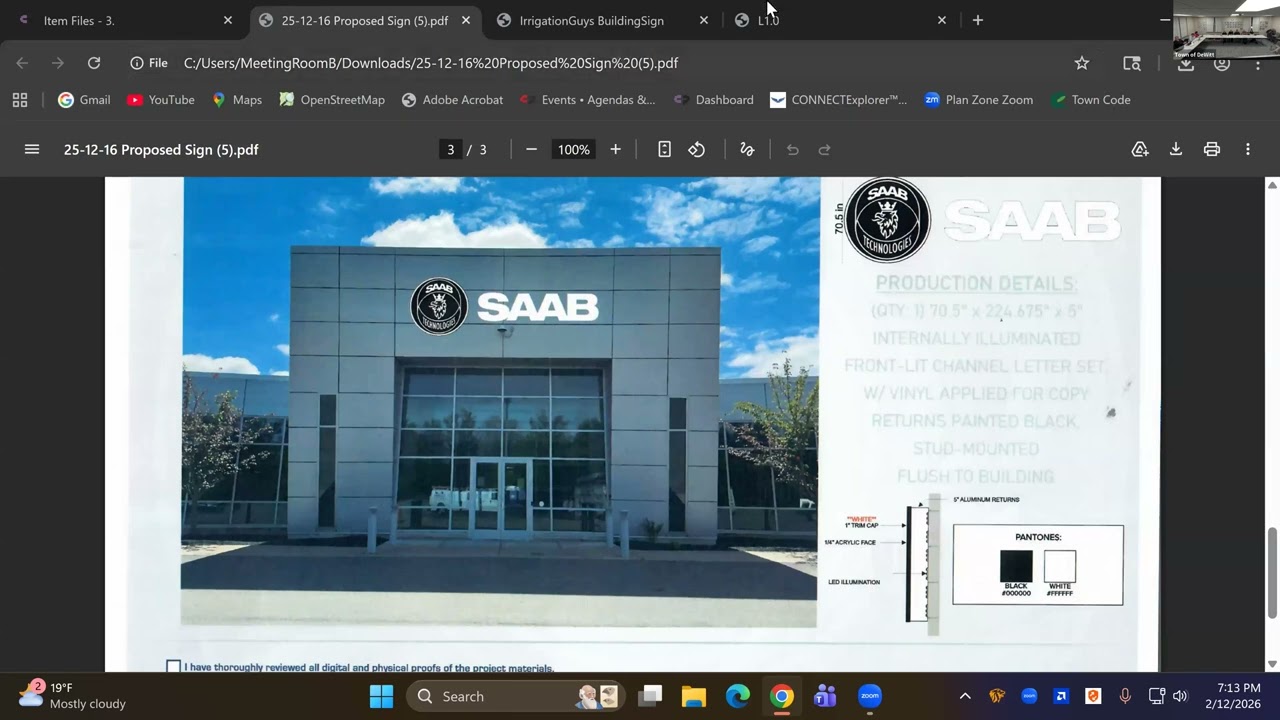Viewport: 1280px width, 720px height.
Task: Close the 25-12-16 Proposed Sign tab
Action: click(466, 20)
